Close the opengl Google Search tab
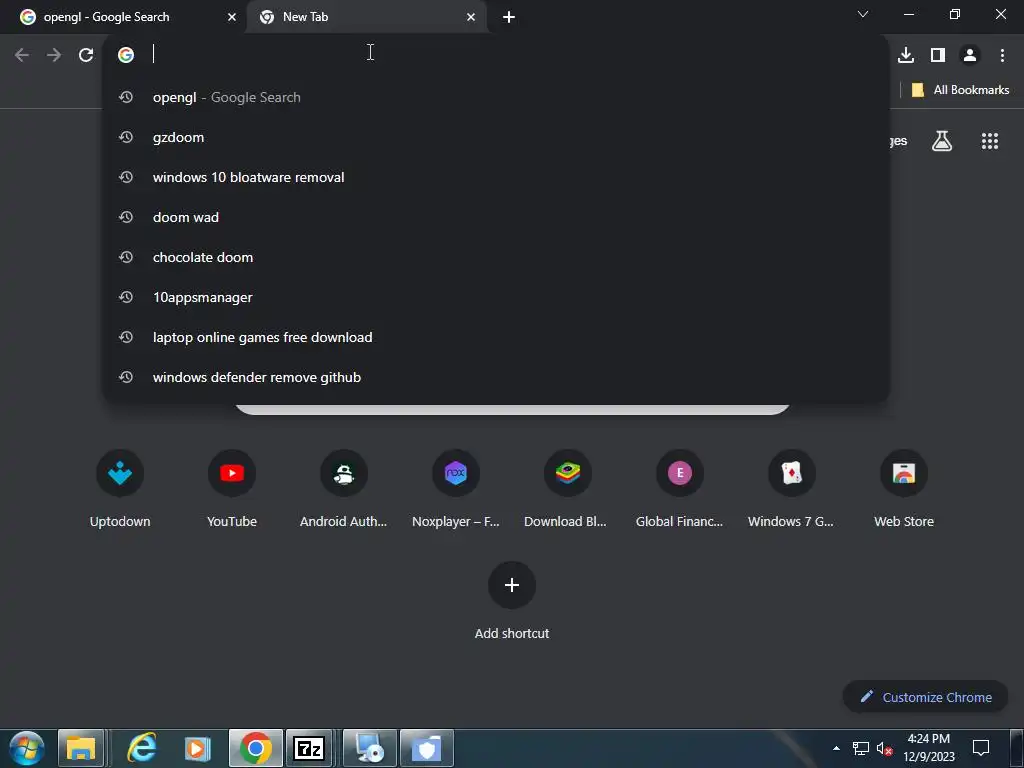1024x768 pixels. [x=232, y=17]
